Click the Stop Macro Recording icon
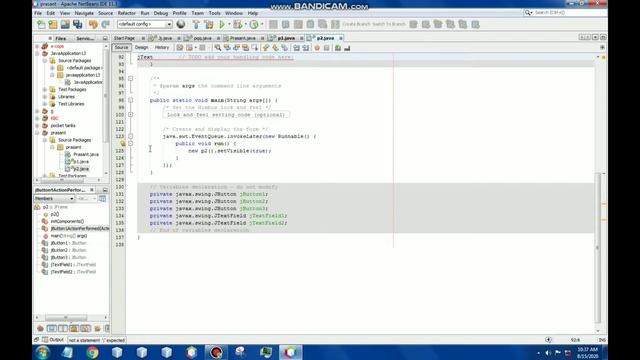 [327, 48]
